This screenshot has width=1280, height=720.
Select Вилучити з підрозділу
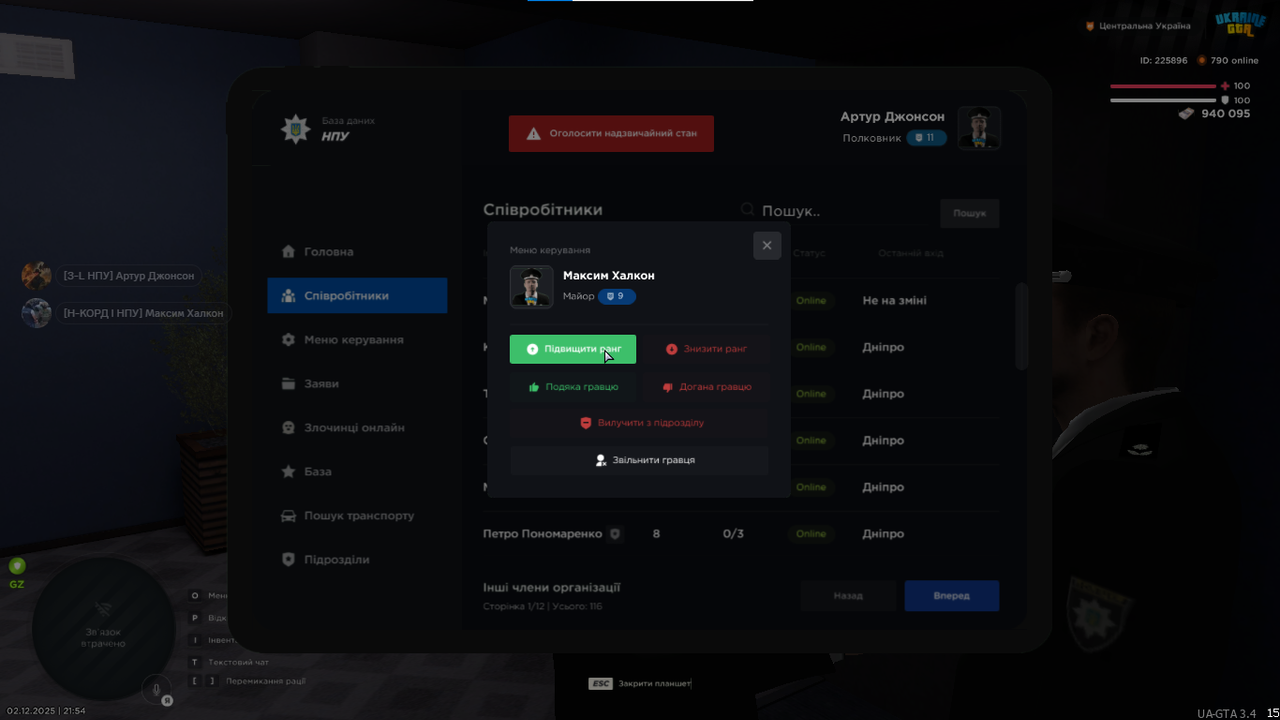point(639,423)
